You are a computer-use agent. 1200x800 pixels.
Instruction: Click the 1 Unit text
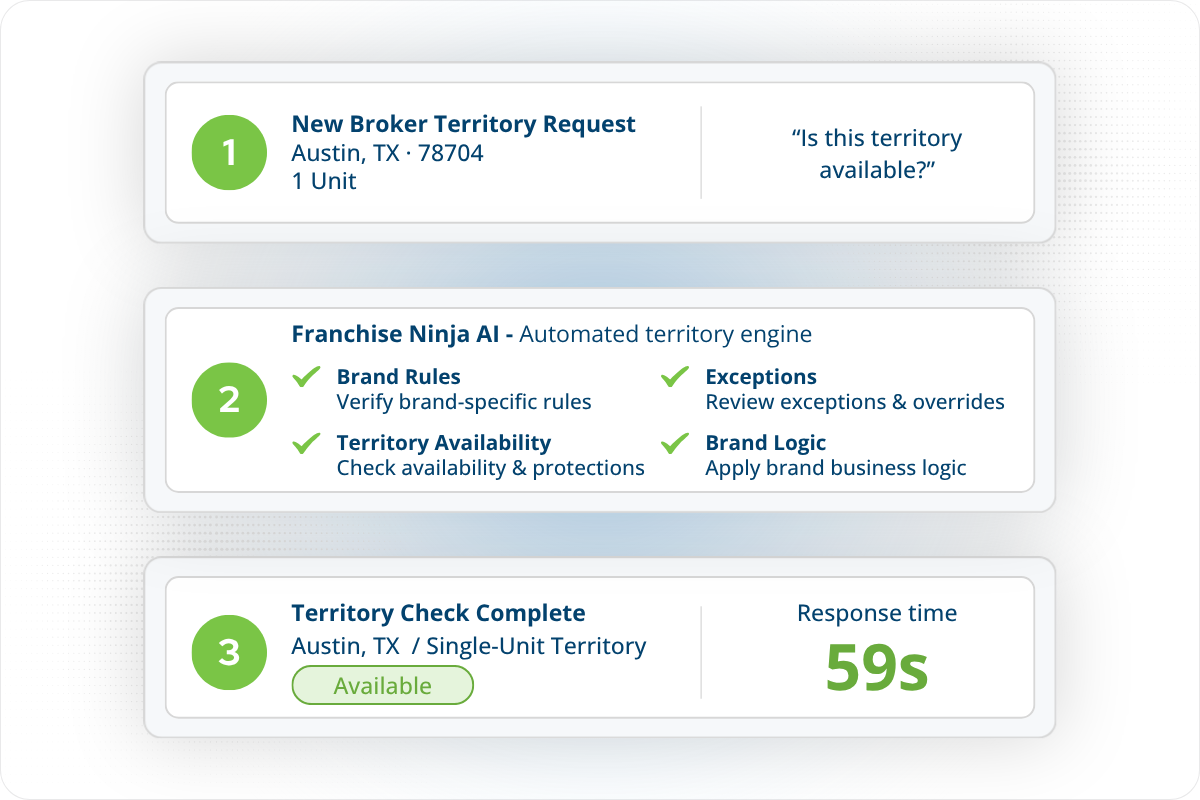coord(324,181)
